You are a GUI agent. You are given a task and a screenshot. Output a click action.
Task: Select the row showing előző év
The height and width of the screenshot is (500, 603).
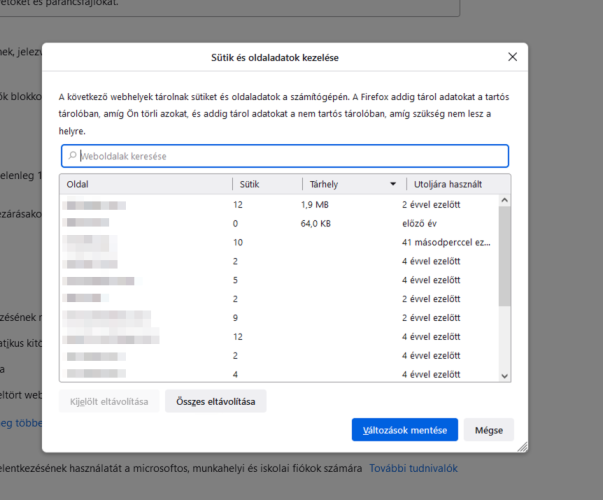click(x=280, y=223)
